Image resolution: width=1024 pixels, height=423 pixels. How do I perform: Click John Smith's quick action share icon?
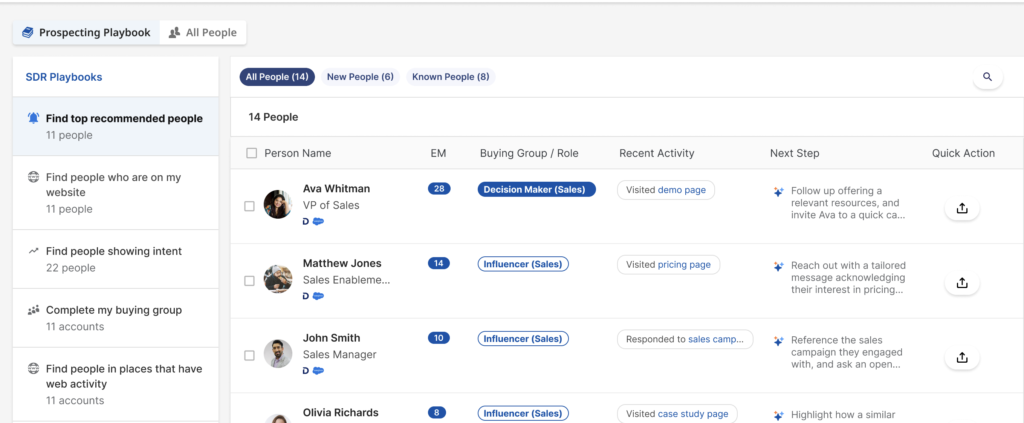point(962,357)
